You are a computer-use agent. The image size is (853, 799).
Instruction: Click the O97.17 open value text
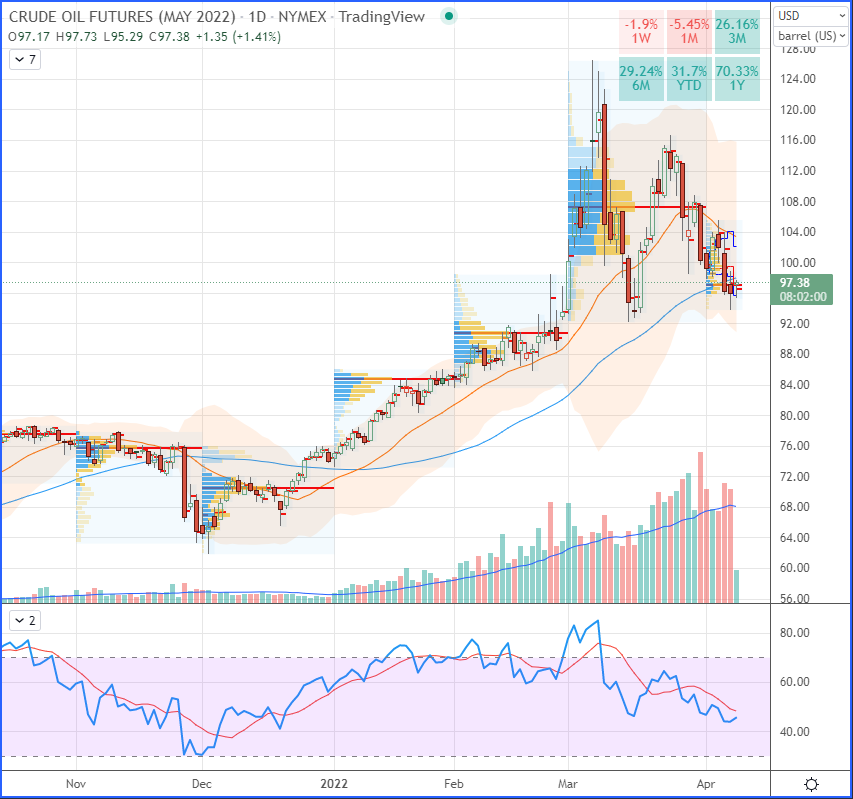click(29, 37)
